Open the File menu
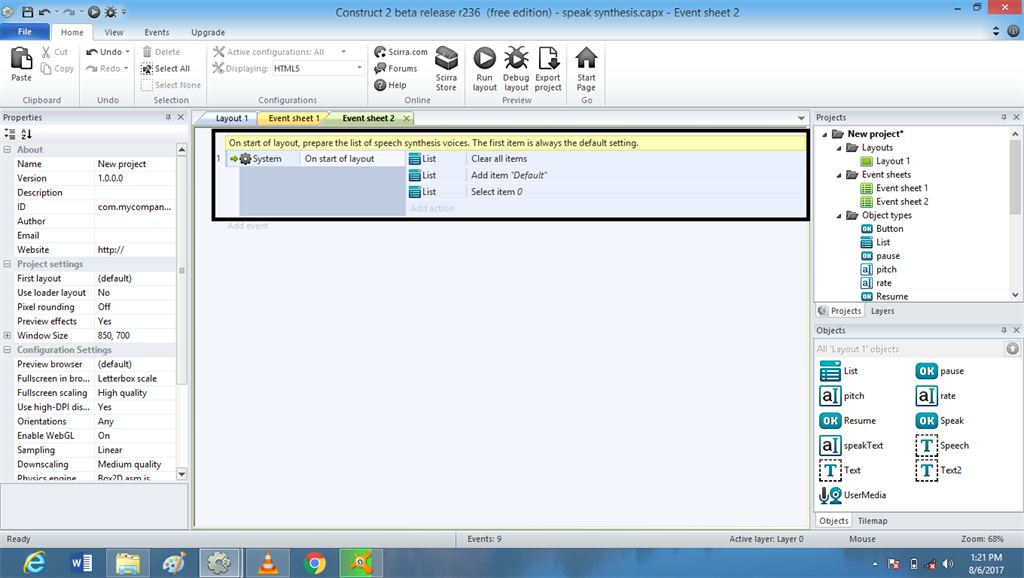The height and width of the screenshot is (578, 1024). (x=25, y=32)
